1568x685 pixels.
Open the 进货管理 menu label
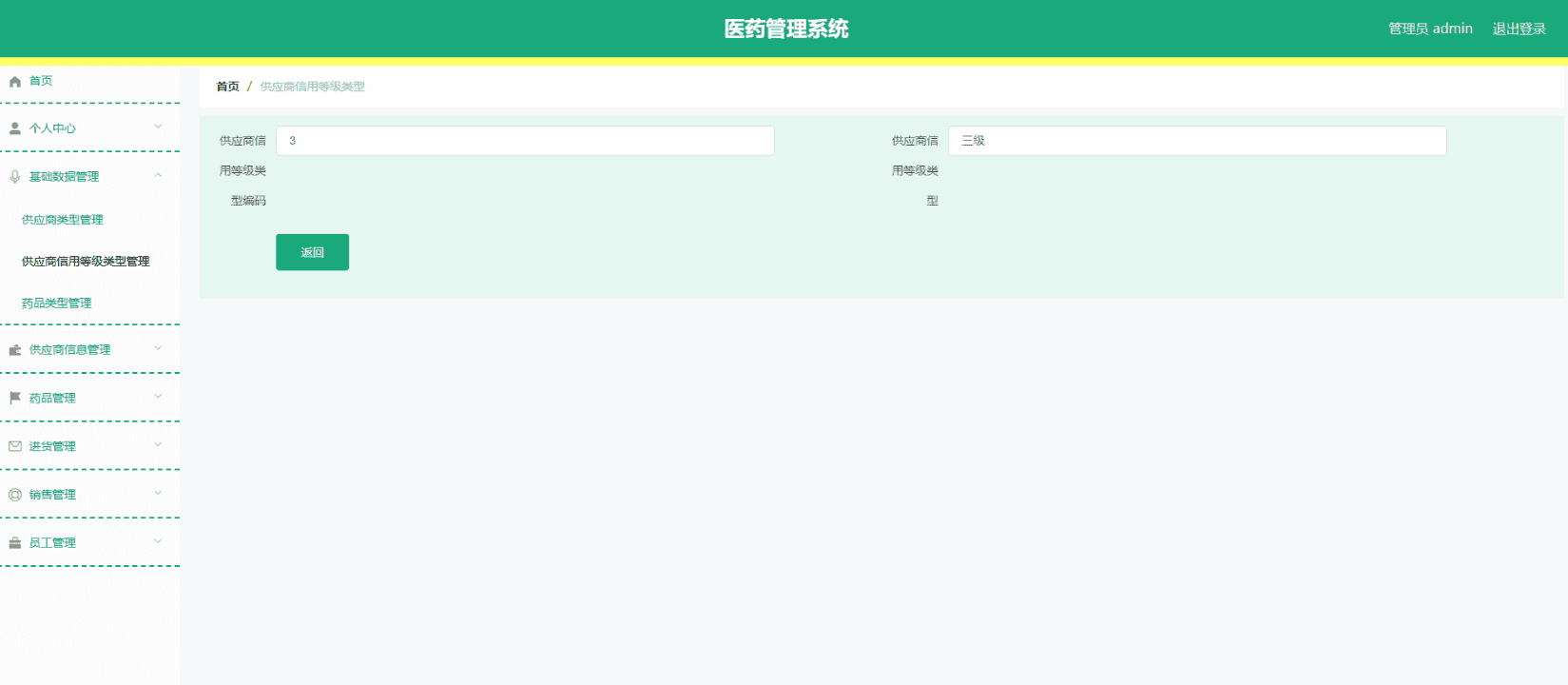click(x=52, y=446)
